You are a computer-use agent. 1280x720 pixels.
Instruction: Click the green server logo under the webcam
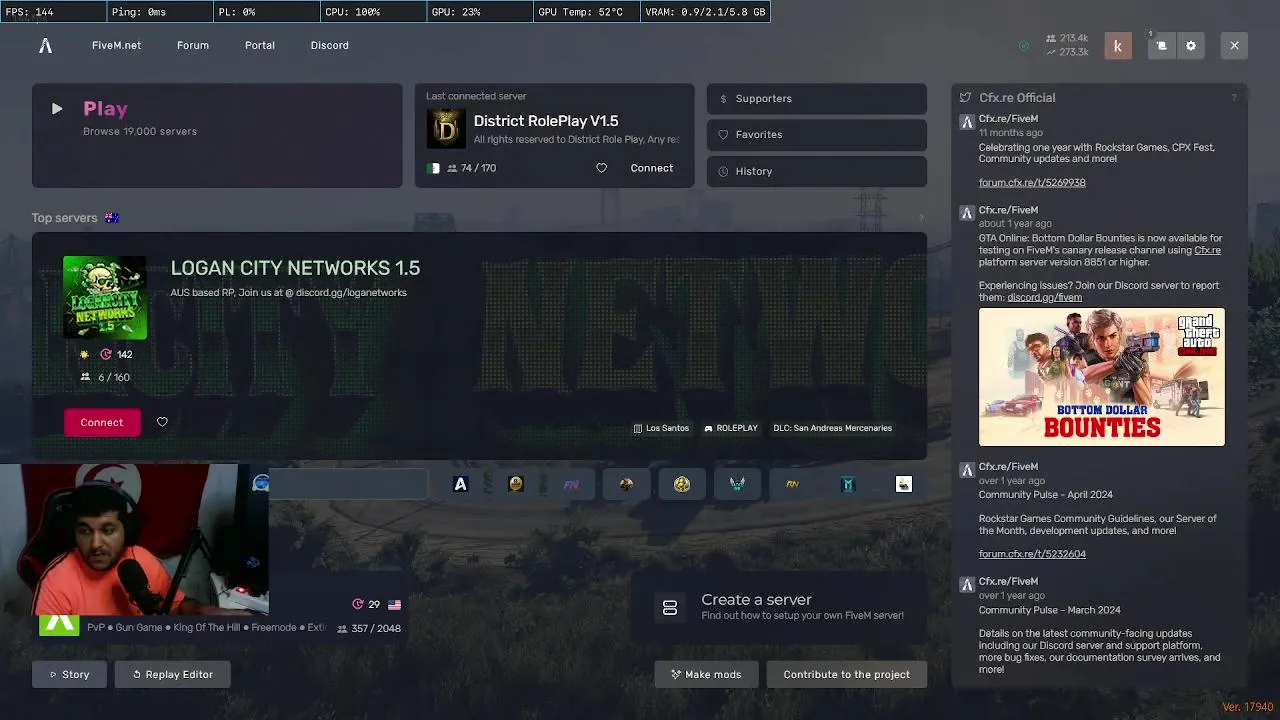[59, 625]
